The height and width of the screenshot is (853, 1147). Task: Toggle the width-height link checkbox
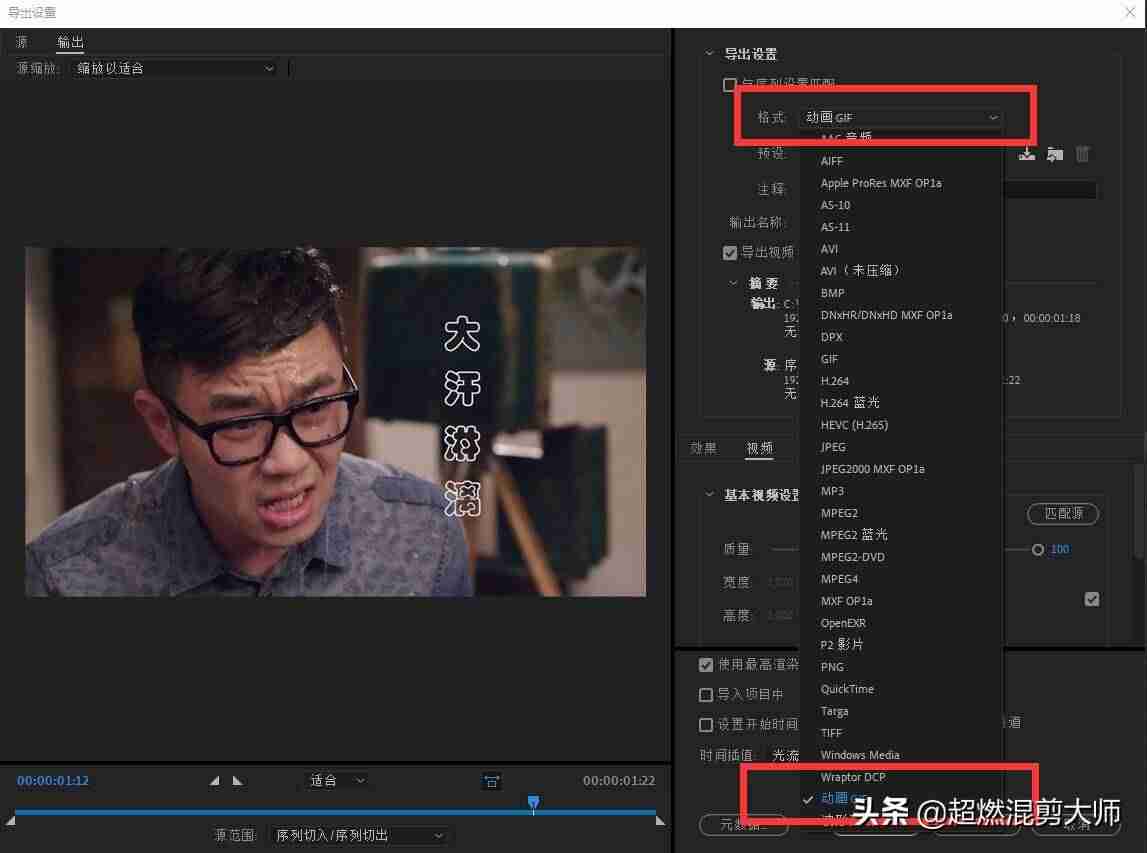point(1091,599)
